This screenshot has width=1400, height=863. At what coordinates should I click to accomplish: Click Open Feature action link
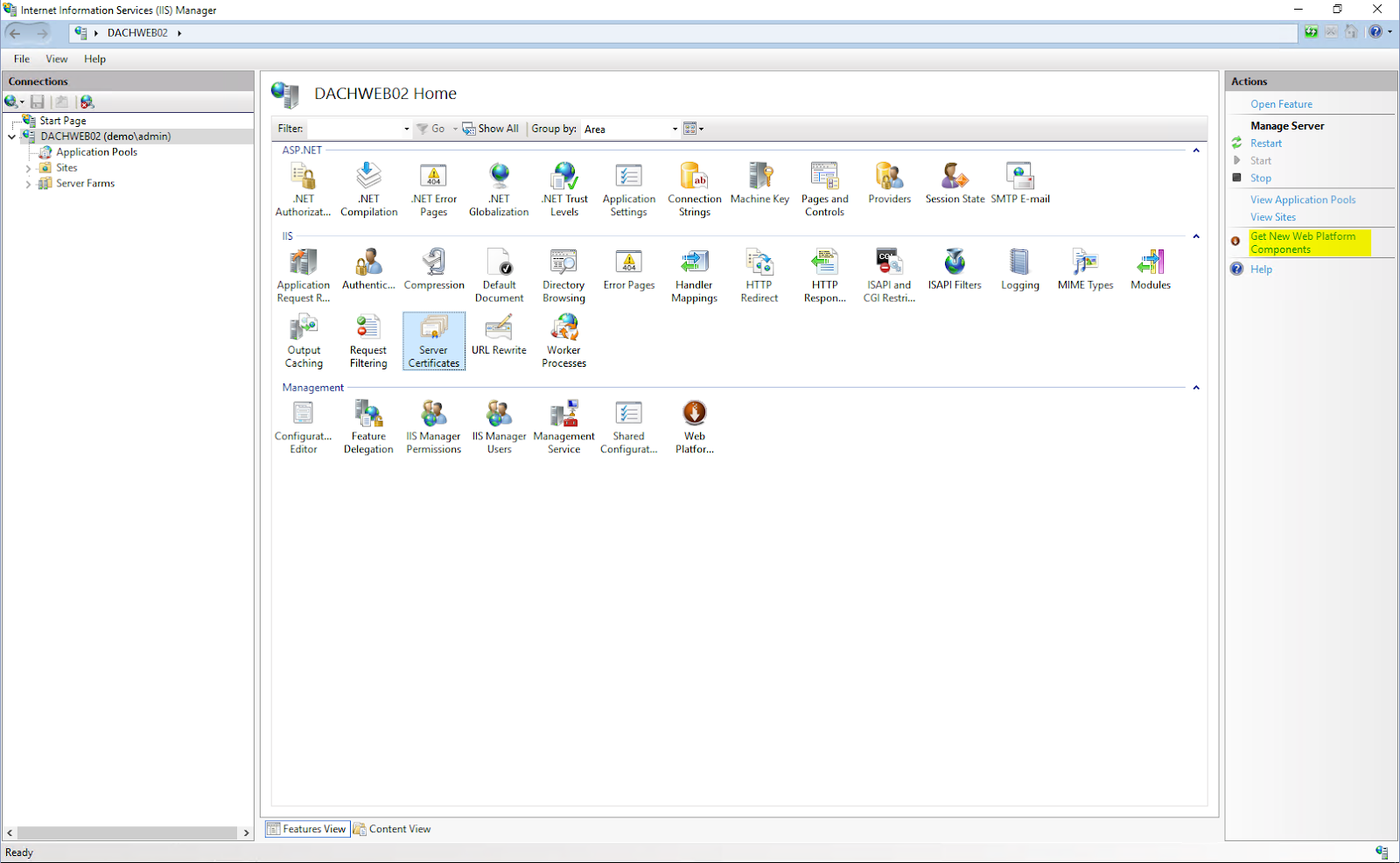pyautogui.click(x=1281, y=104)
